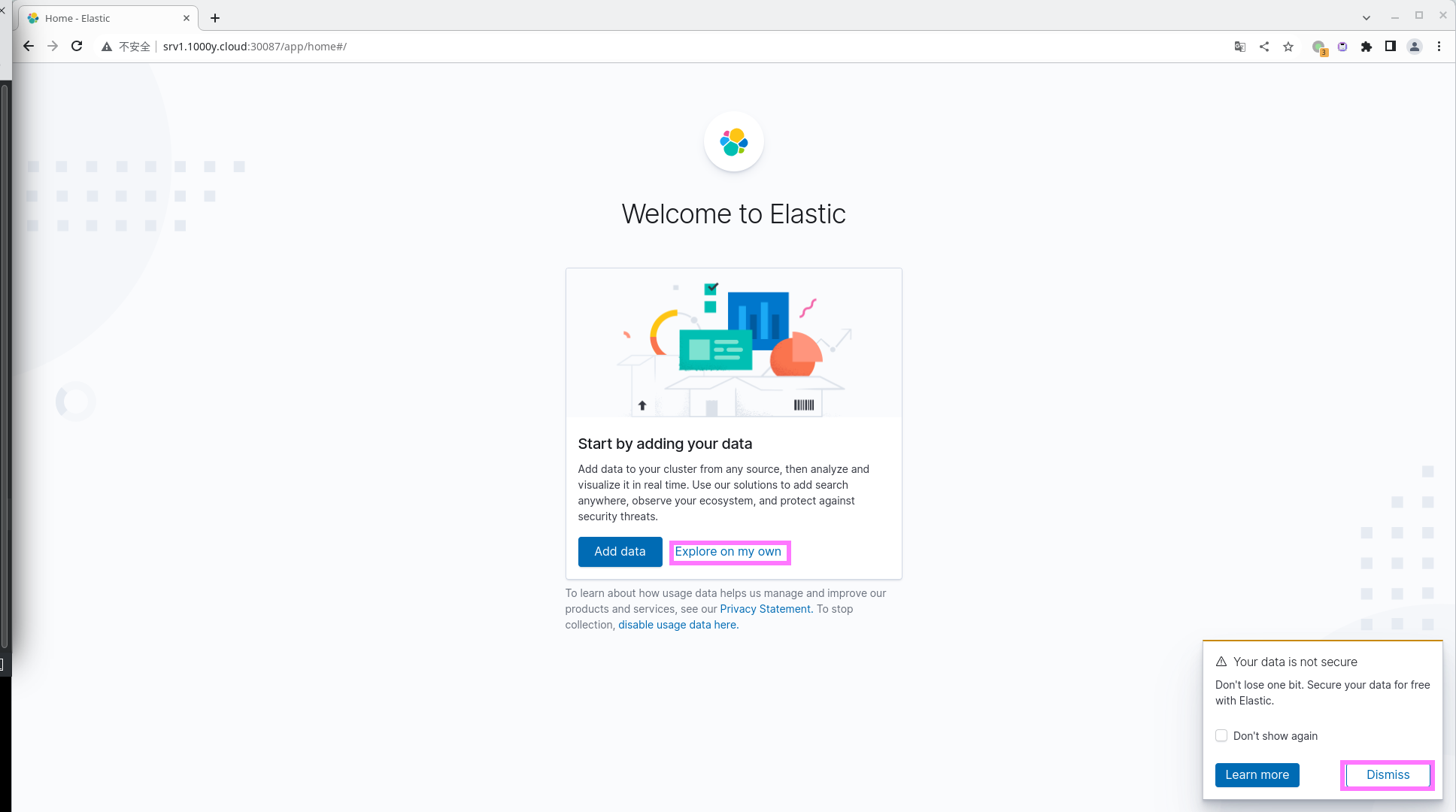Image resolution: width=1456 pixels, height=812 pixels.
Task: Open the Chrome three-dot menu
Action: 1439,47
